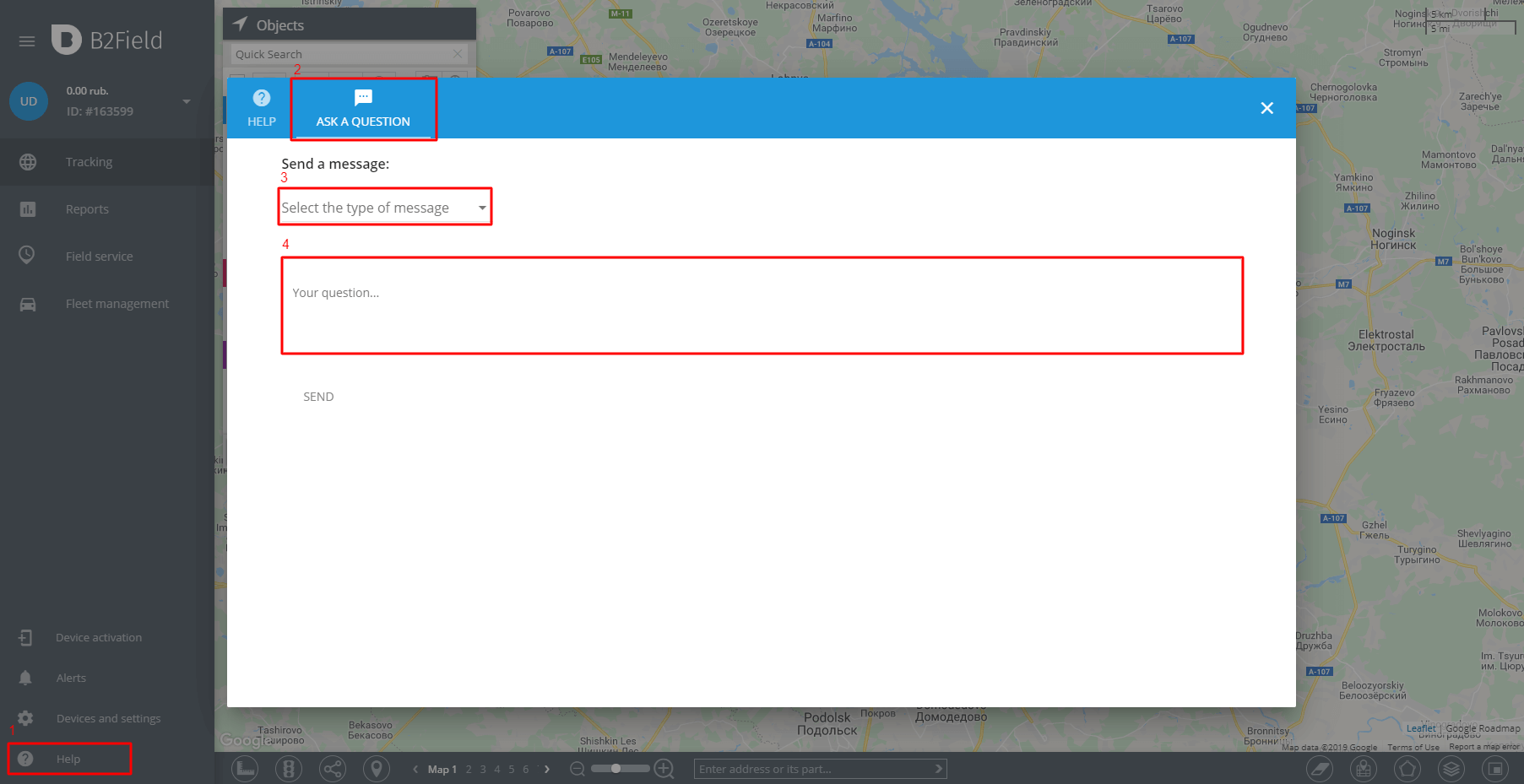Close the help dialog
The height and width of the screenshot is (784, 1524).
coord(1266,108)
